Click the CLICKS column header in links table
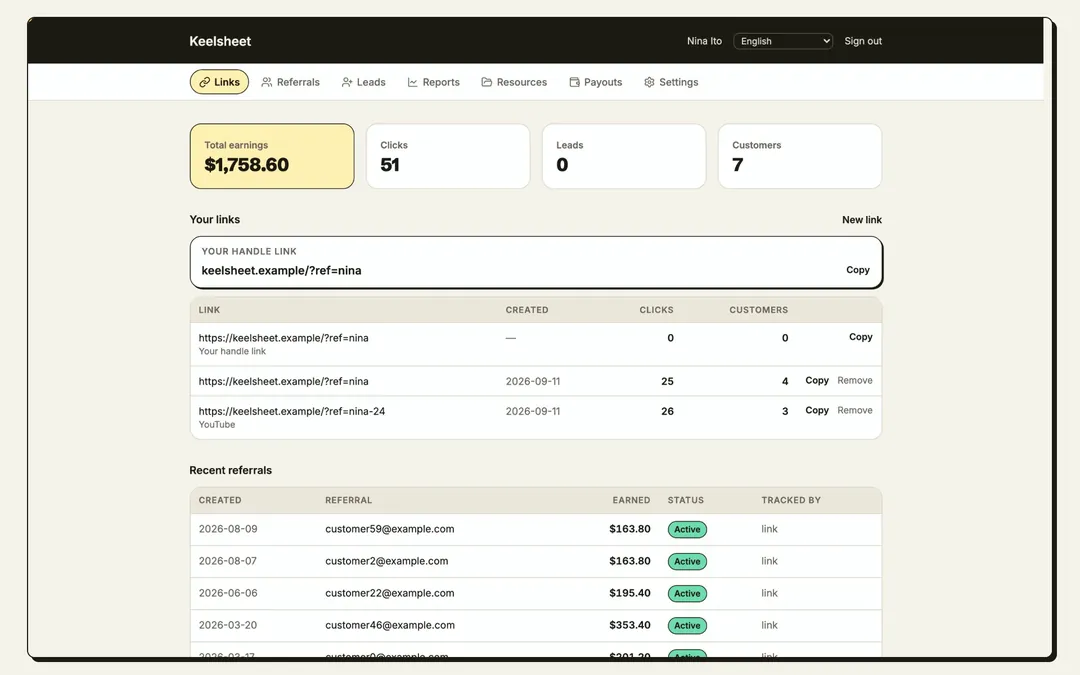The image size is (1080, 675). point(656,310)
